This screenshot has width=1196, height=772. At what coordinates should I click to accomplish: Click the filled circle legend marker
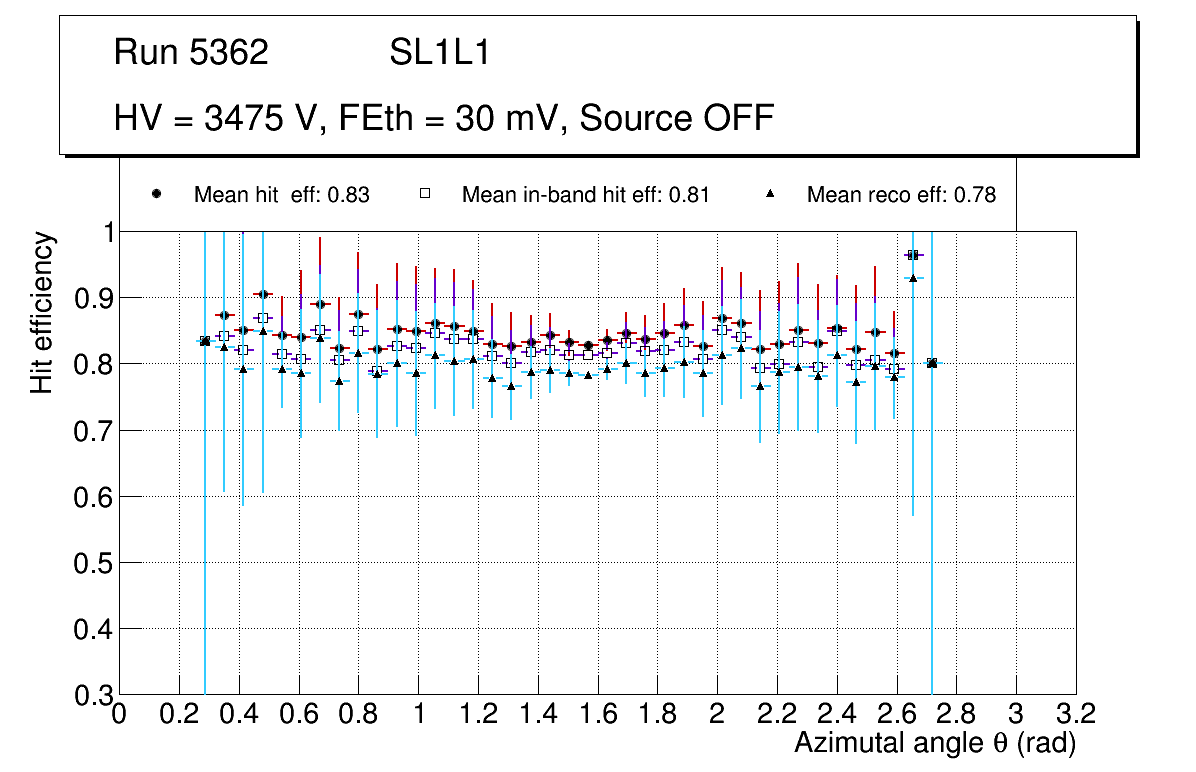coord(156,194)
